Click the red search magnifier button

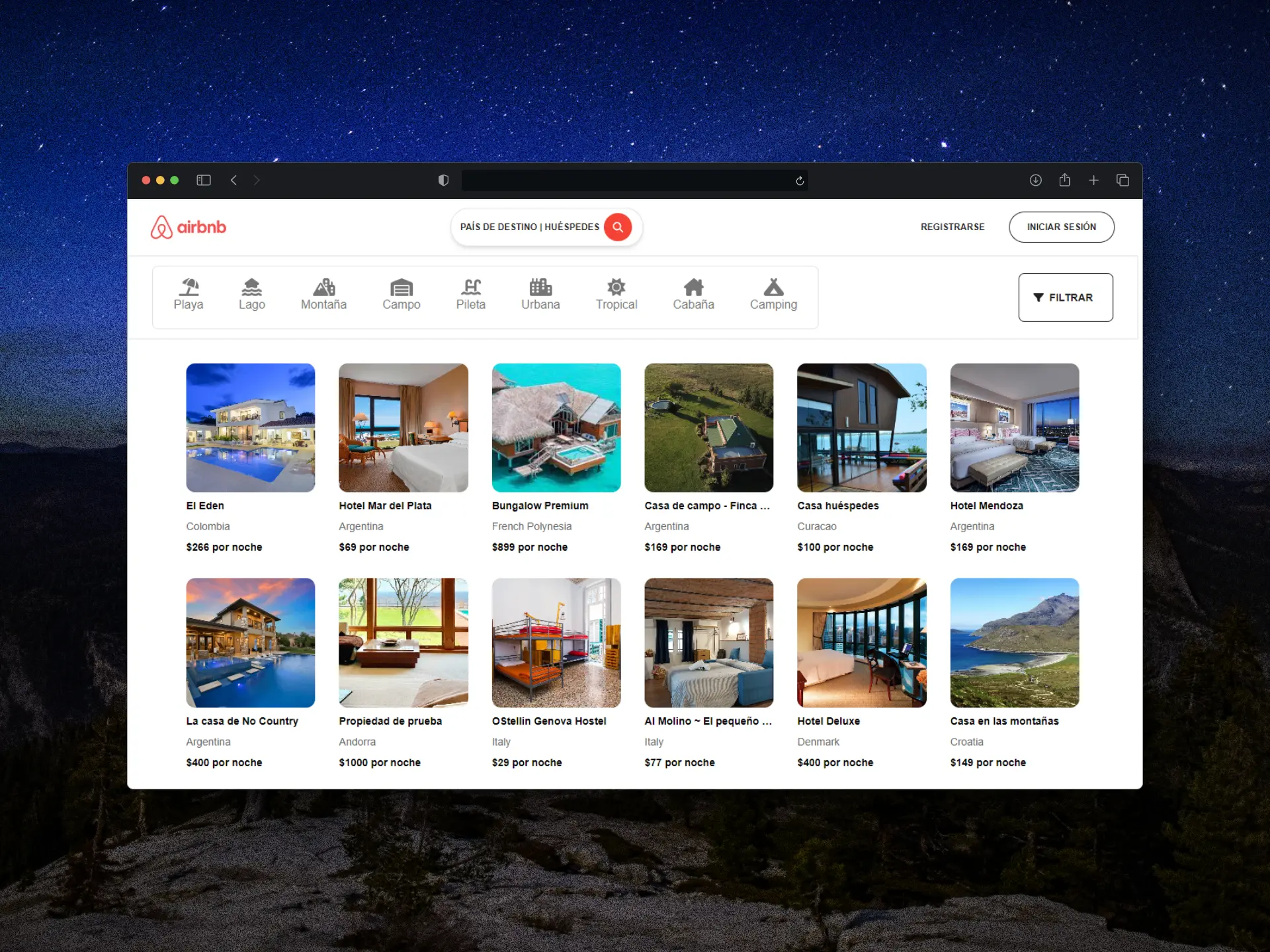click(x=618, y=227)
